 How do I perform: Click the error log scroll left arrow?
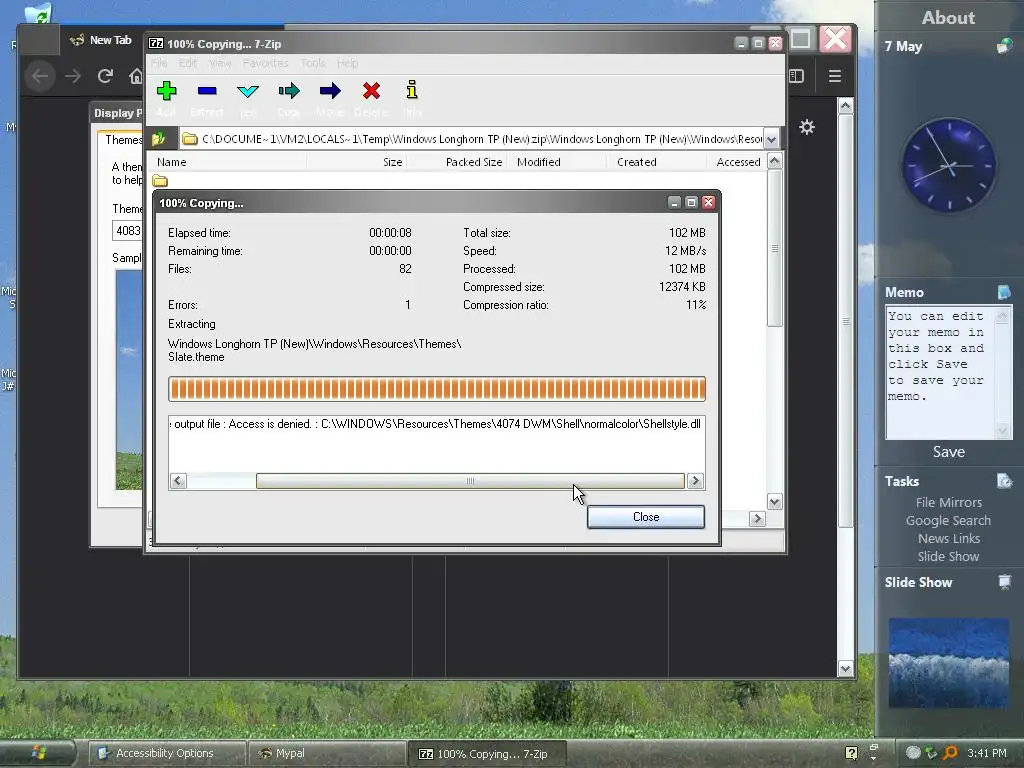[x=178, y=481]
